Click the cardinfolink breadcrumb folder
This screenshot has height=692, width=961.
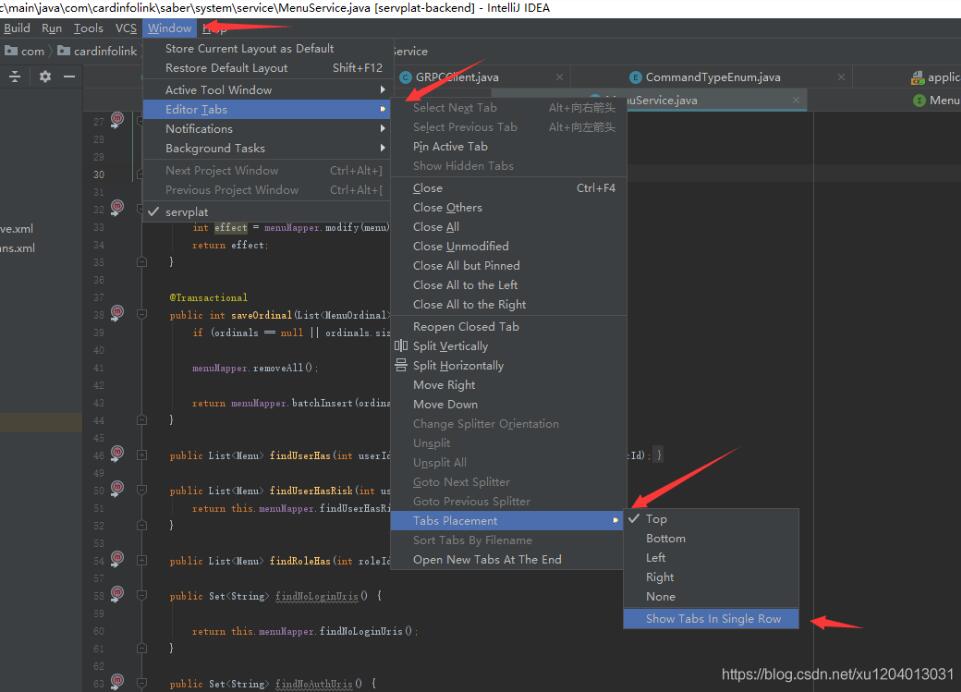104,51
